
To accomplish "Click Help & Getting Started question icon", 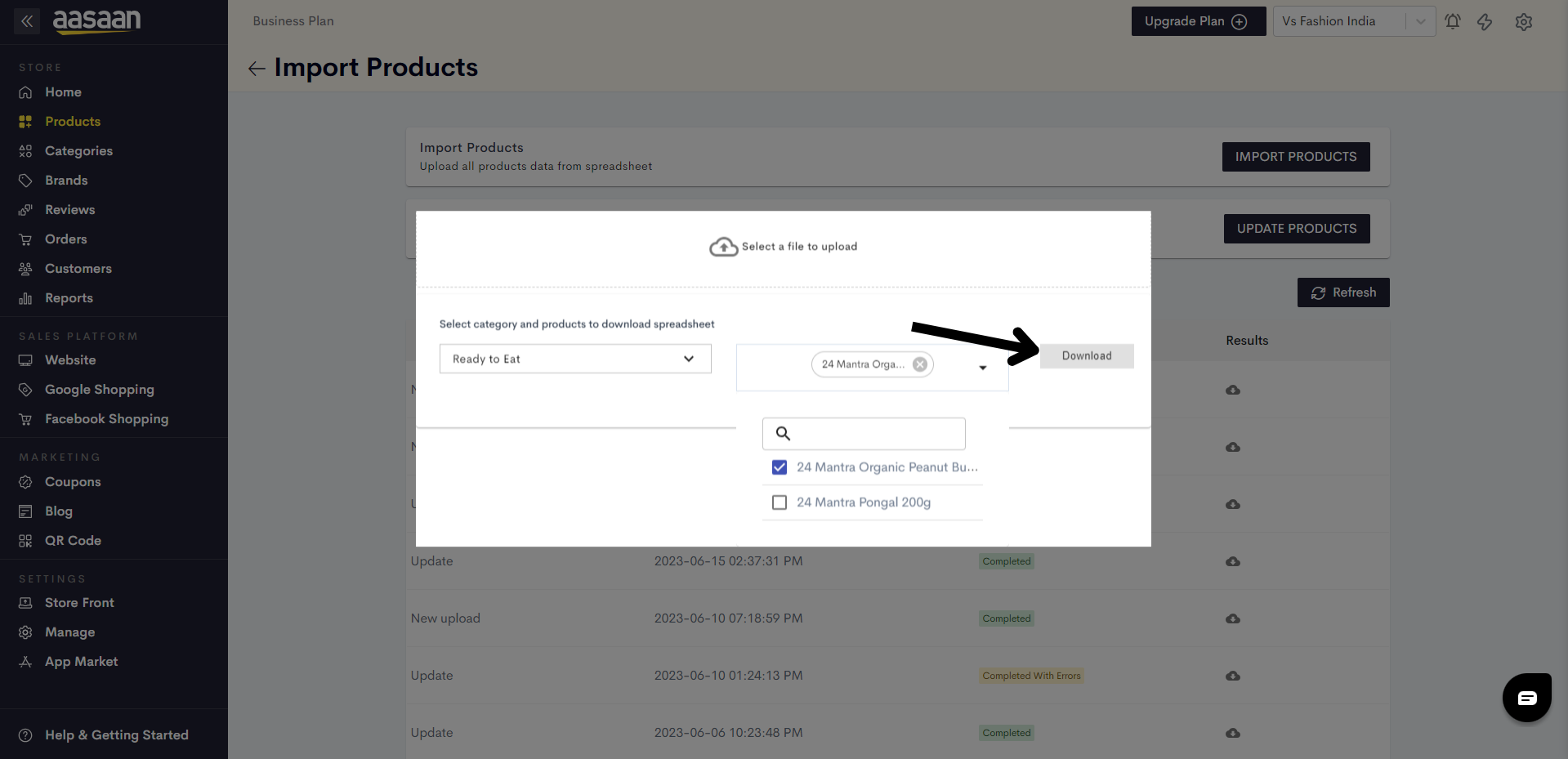I will (25, 735).
